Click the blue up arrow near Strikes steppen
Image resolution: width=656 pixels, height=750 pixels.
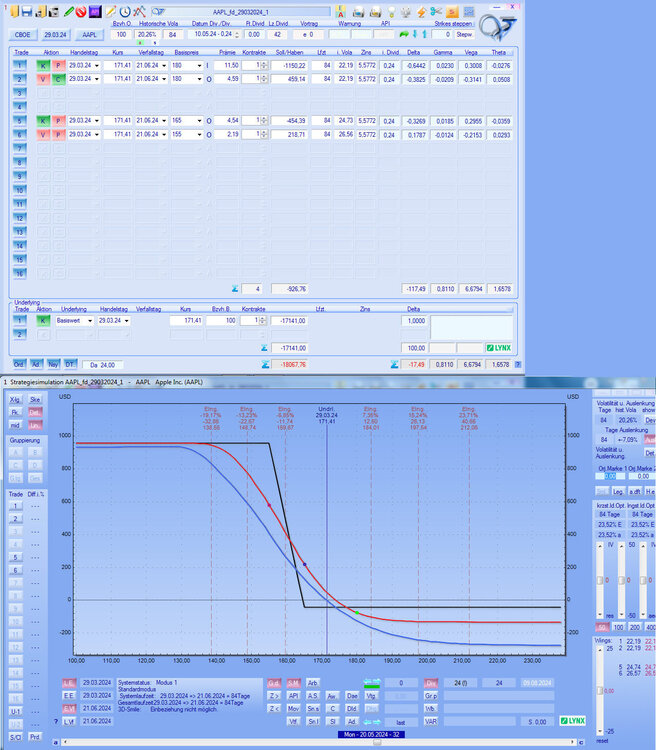[424, 34]
